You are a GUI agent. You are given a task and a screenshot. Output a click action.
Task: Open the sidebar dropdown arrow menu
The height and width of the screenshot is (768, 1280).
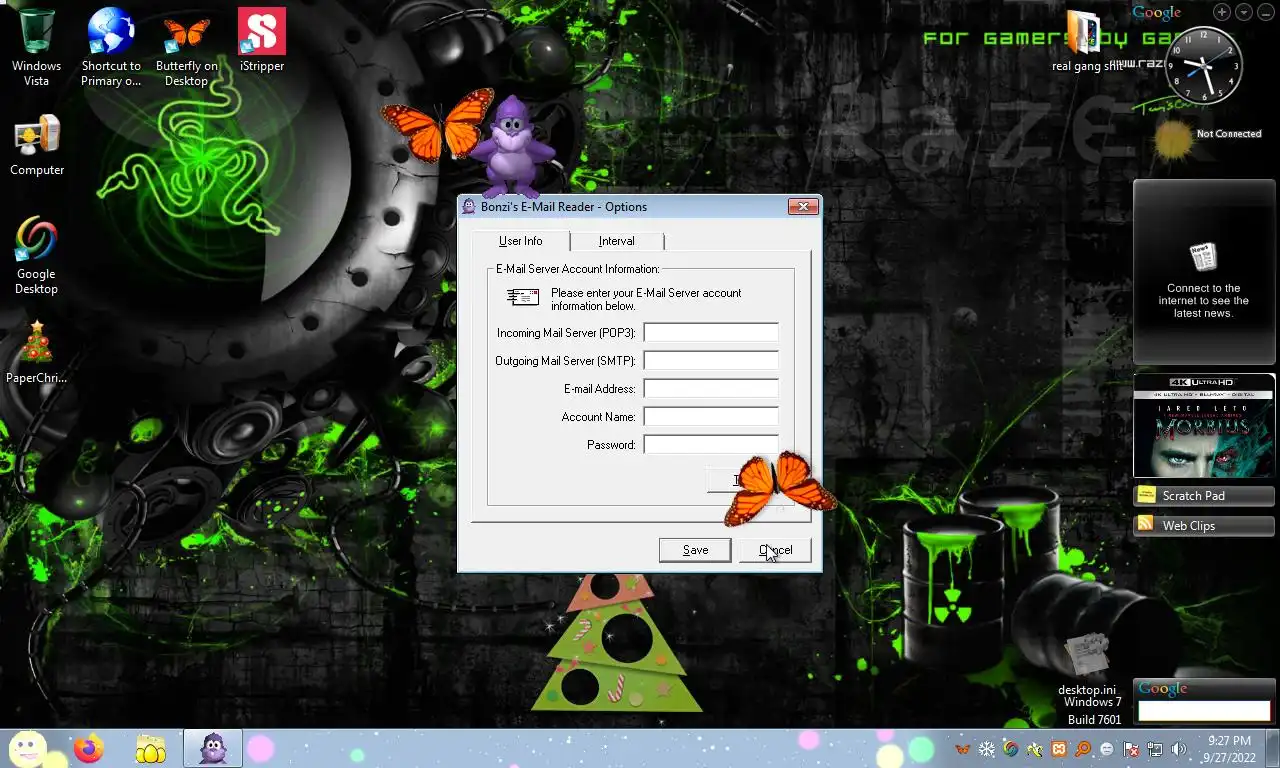pyautogui.click(x=1244, y=12)
